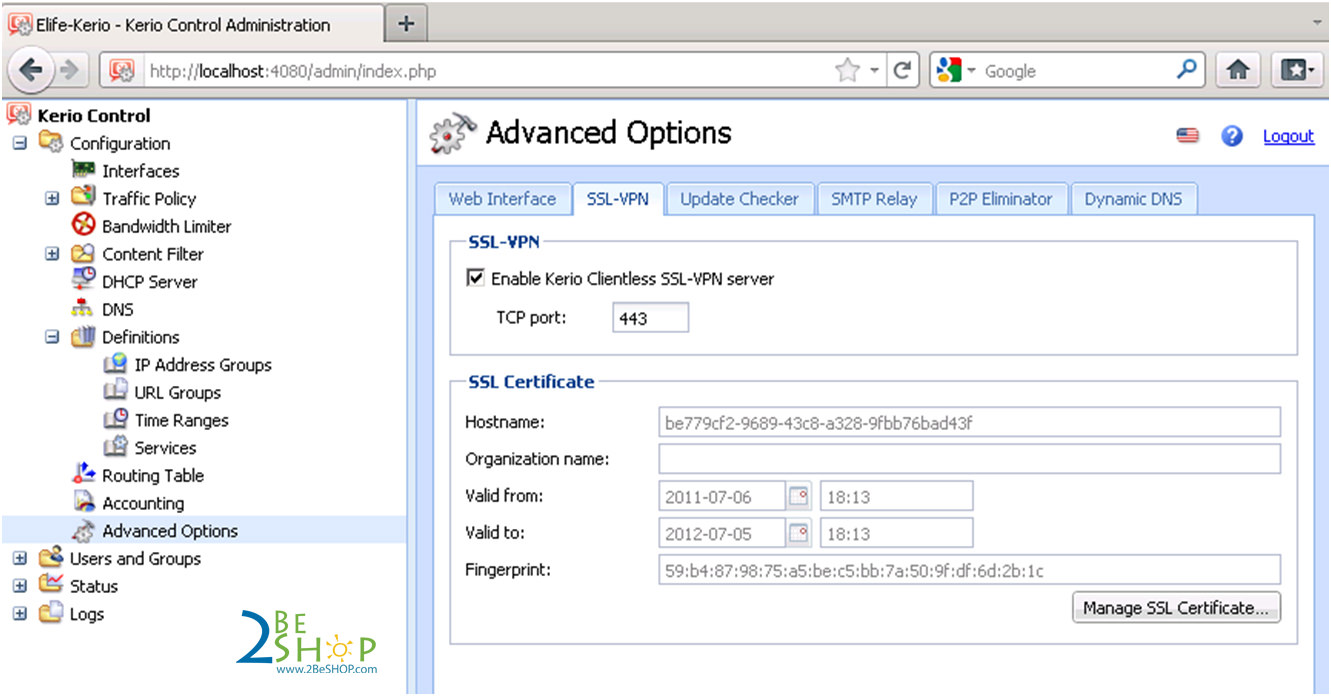Select Kerio Control root tree item
The width and height of the screenshot is (1331, 696).
pyautogui.click(x=94, y=115)
